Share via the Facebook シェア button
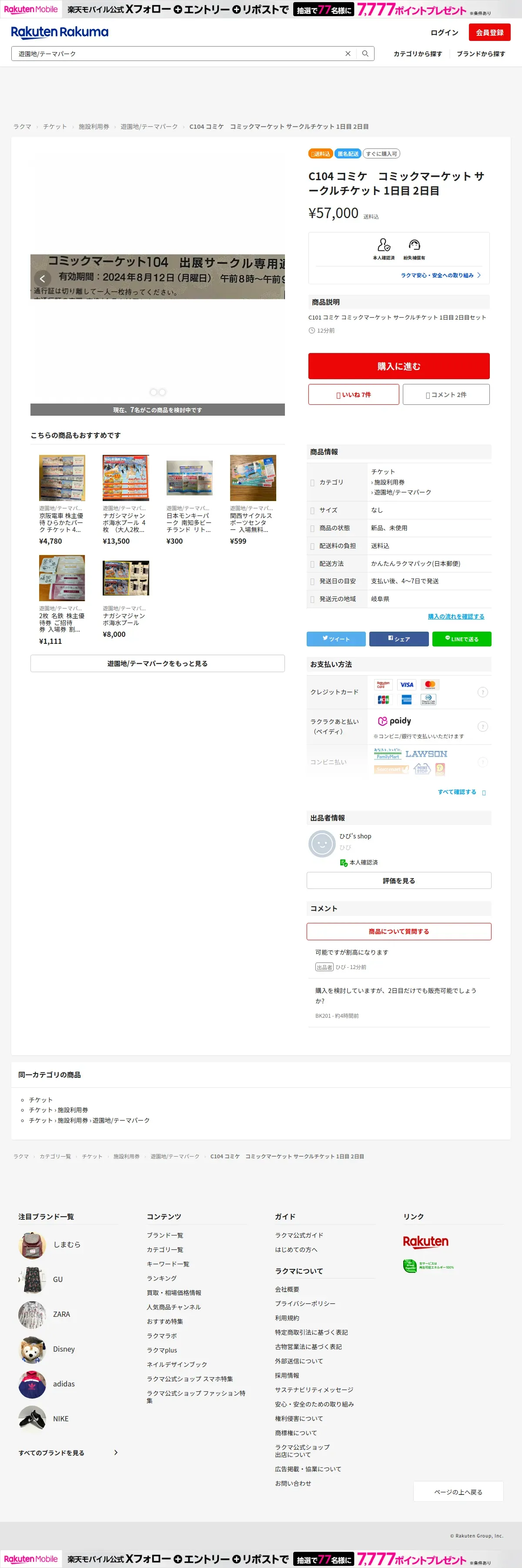 [398, 639]
